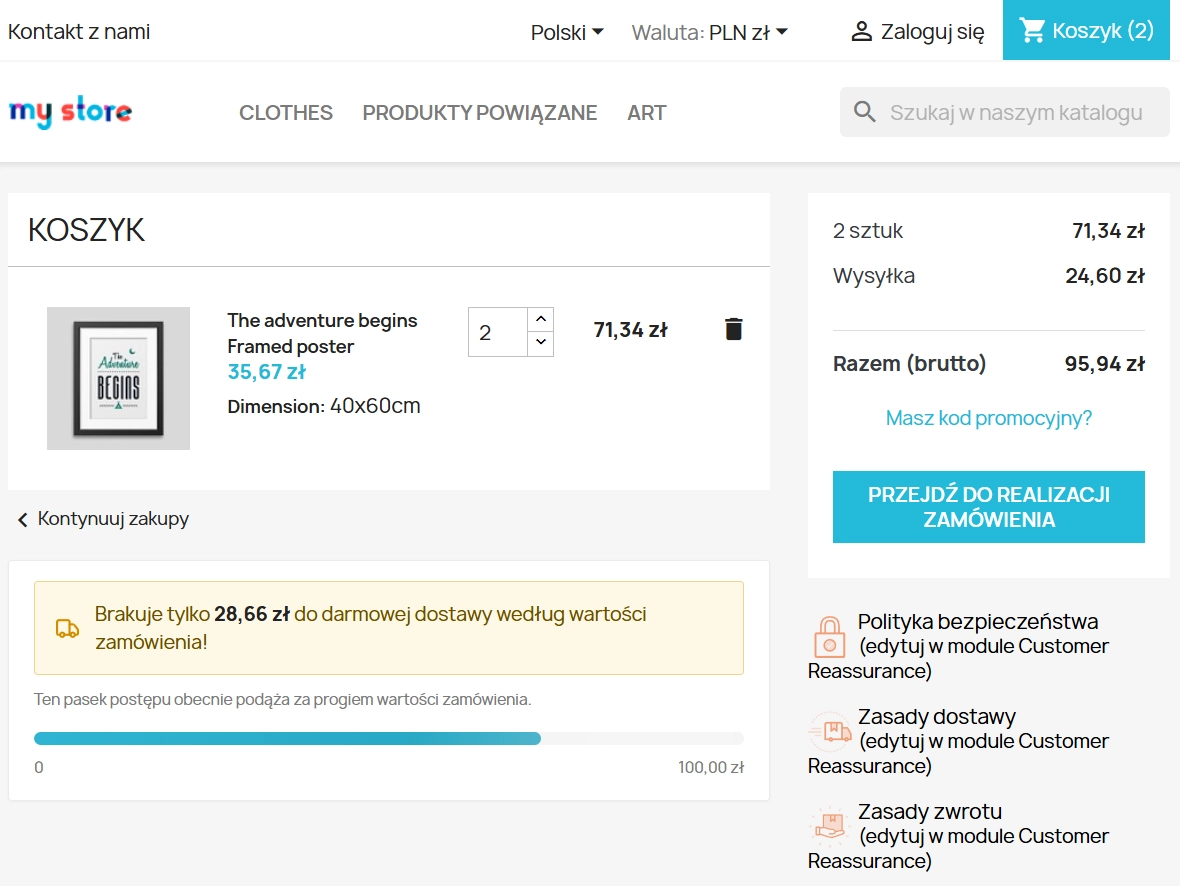Viewport: 1180px width, 886px height.
Task: Click the Zasady dostawy delivery icon
Action: click(828, 733)
